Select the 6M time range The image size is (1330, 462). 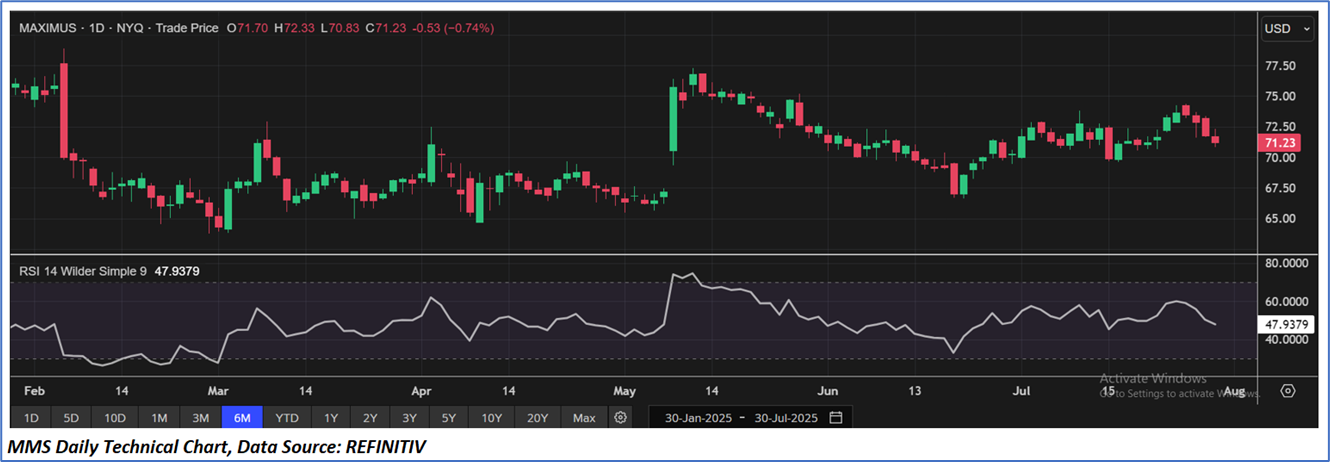[x=242, y=417]
